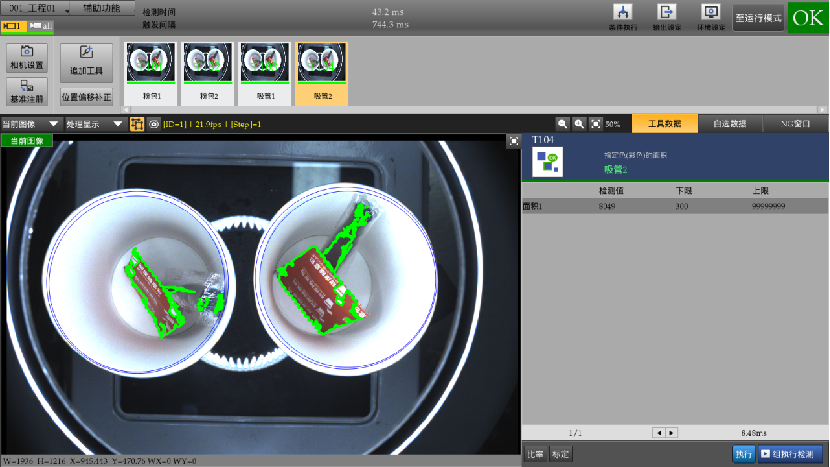Image resolution: width=830 pixels, height=467 pixels.
Task: Click the 50% zoom level text
Action: [x=612, y=124]
